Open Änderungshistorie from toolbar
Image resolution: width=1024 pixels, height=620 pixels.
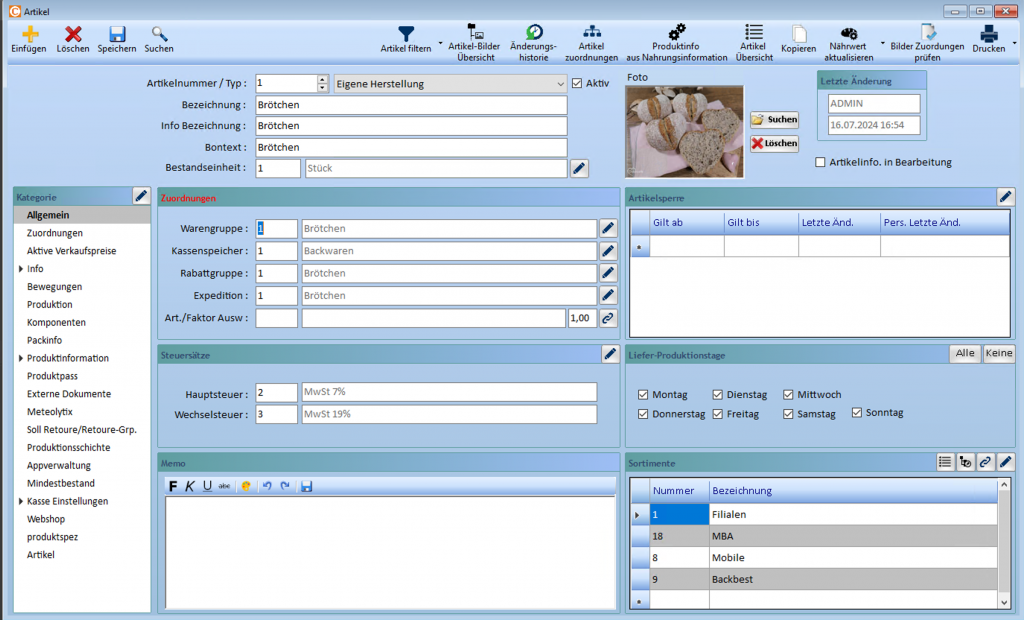click(535, 34)
